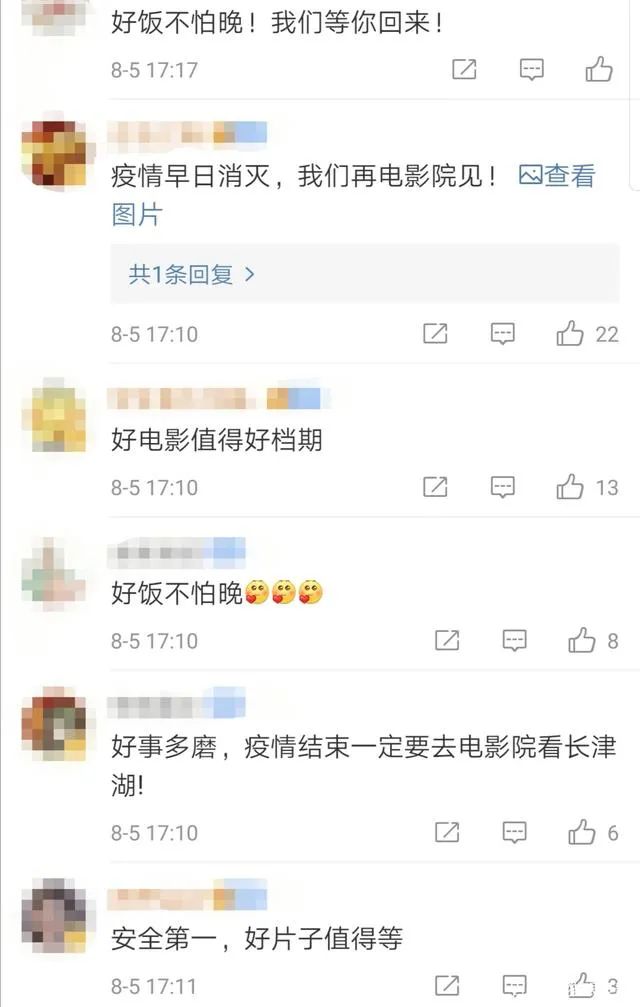The image size is (640, 1007).
Task: Share the comment posted at 8-5 17:17
Action: 464,69
